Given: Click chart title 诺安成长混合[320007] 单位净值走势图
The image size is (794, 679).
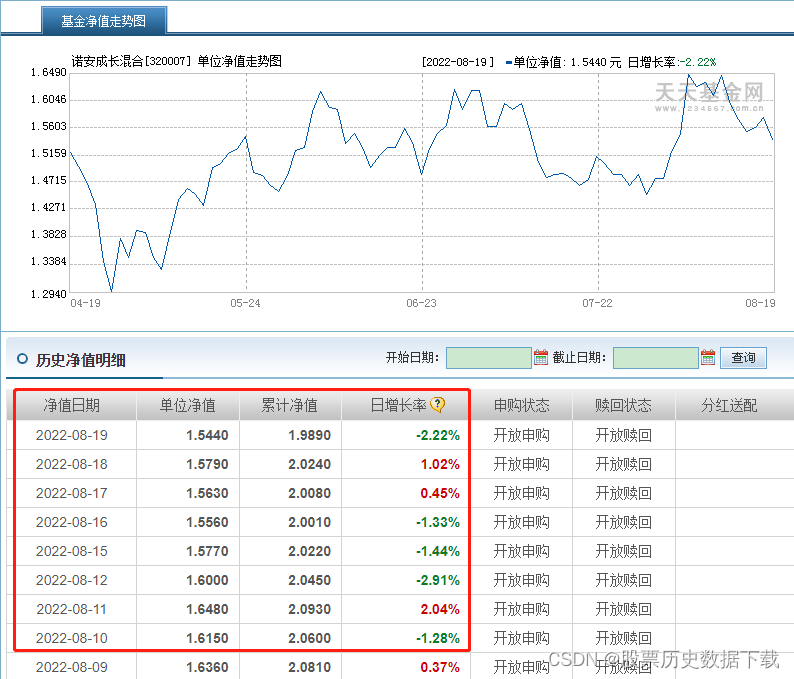Looking at the screenshot, I should pos(177,61).
